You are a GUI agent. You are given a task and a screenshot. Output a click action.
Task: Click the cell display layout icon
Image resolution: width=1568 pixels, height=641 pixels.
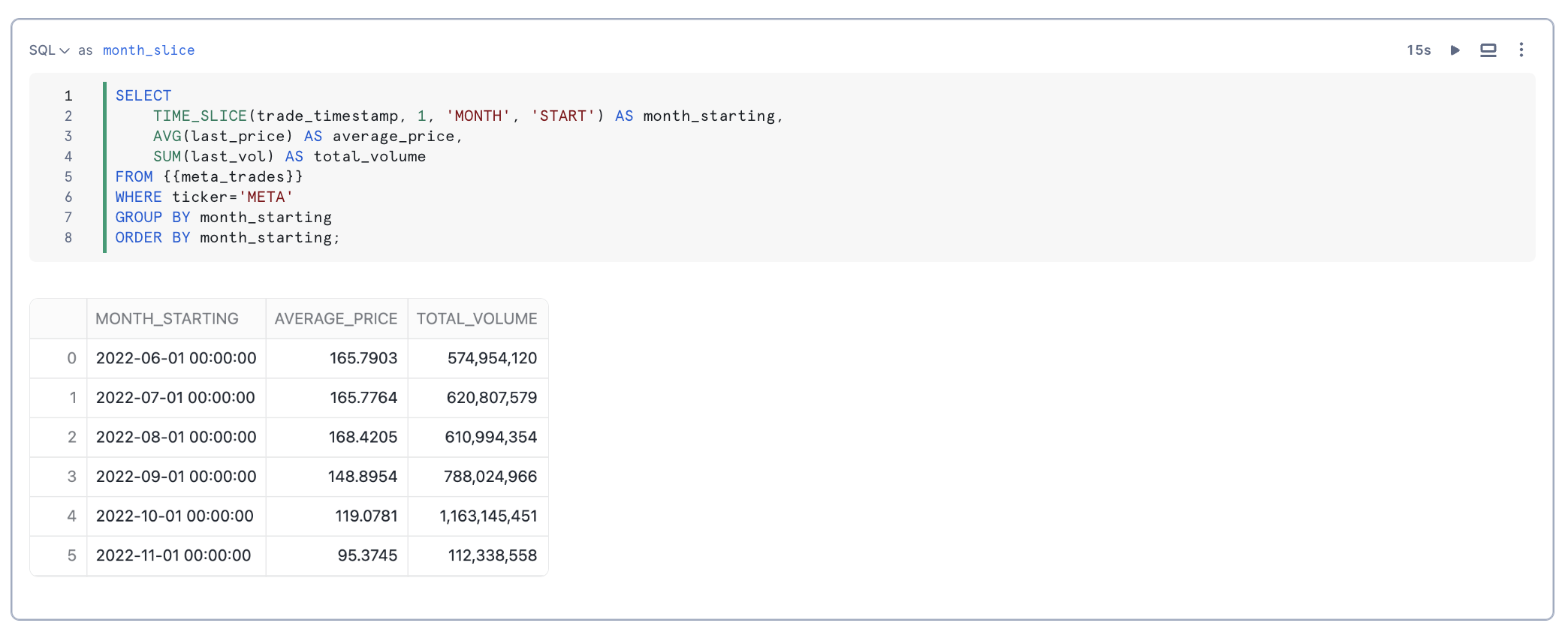pyautogui.click(x=1488, y=50)
